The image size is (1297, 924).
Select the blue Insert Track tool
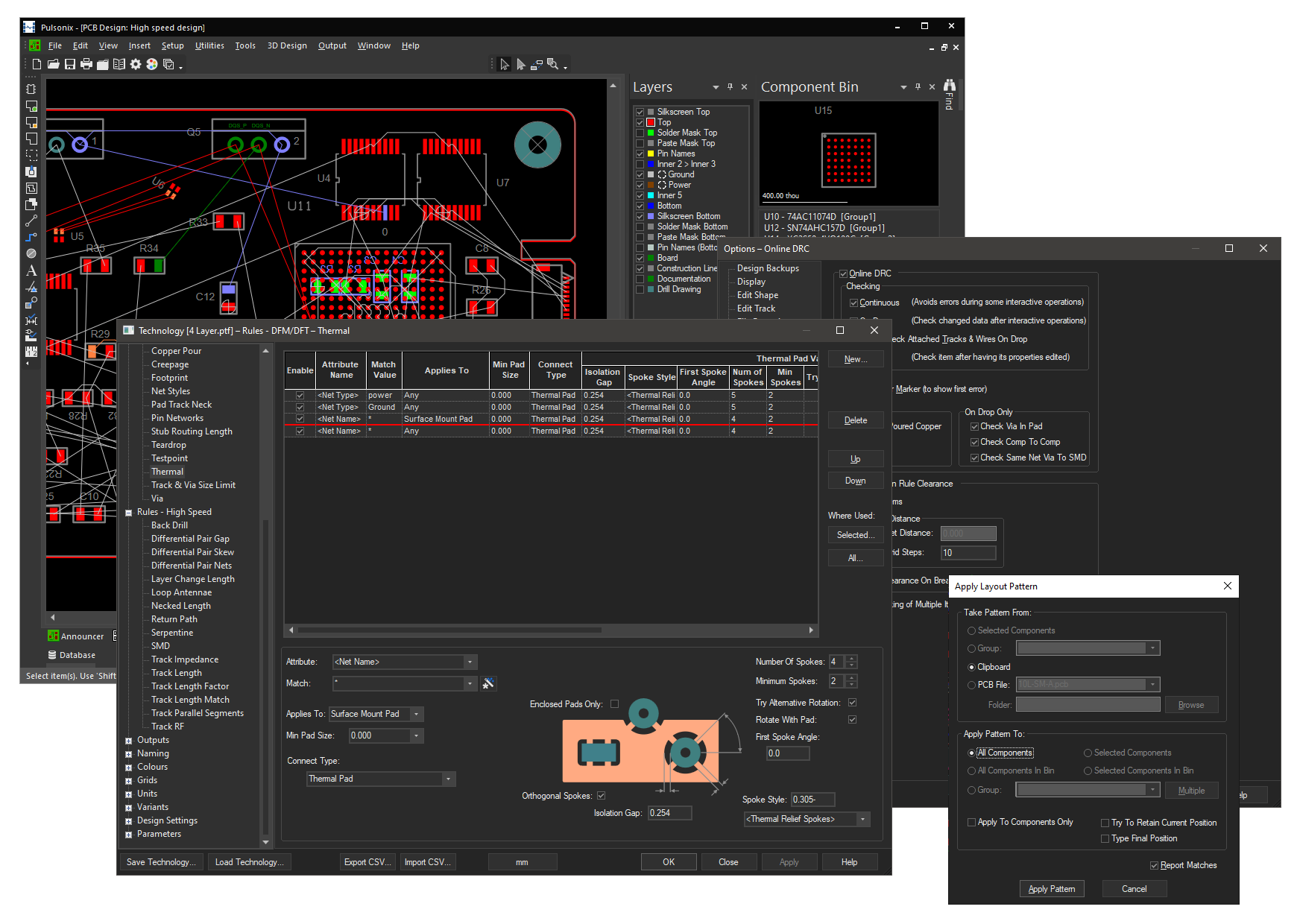(31, 238)
